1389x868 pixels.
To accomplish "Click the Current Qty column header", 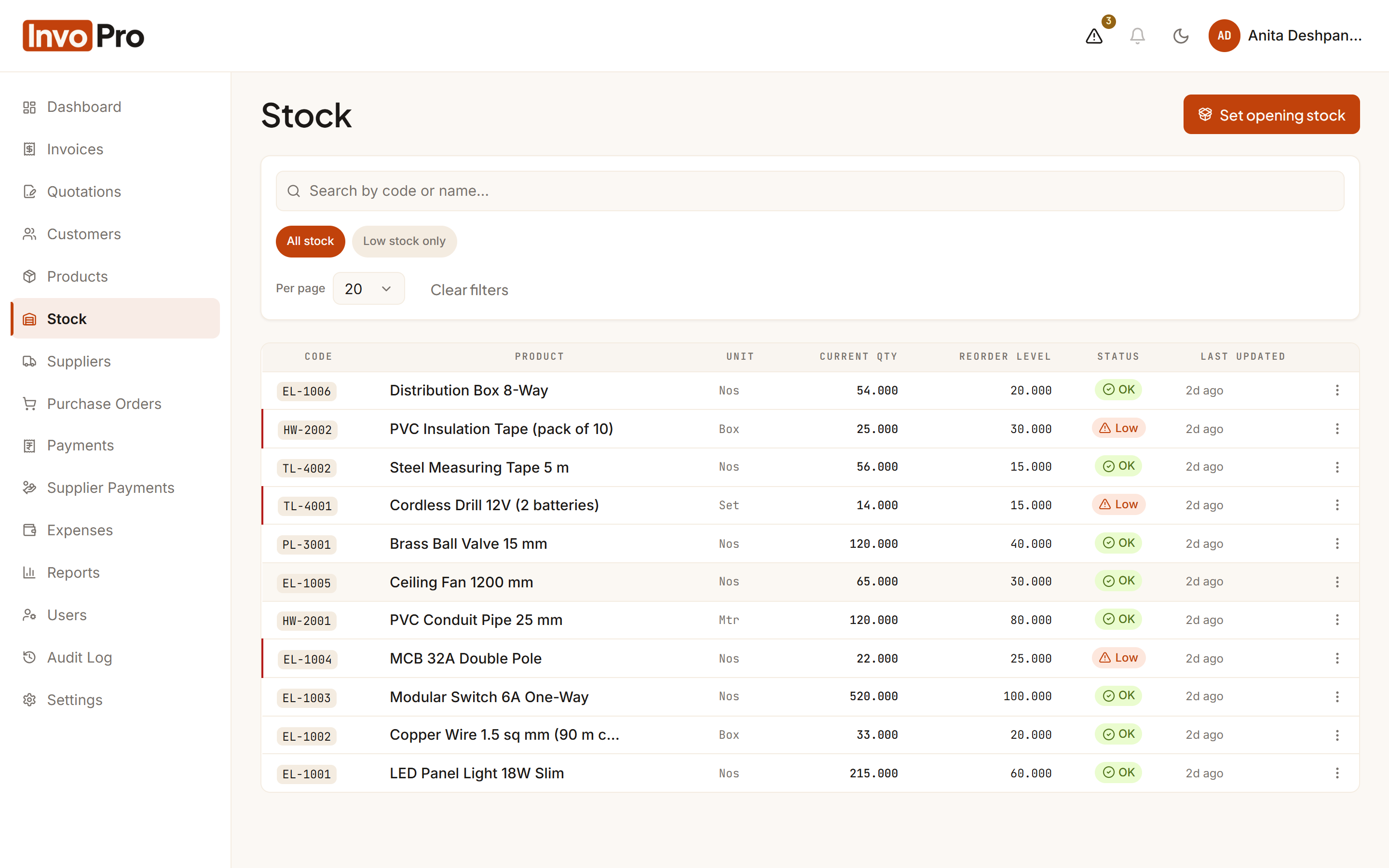I will (858, 356).
